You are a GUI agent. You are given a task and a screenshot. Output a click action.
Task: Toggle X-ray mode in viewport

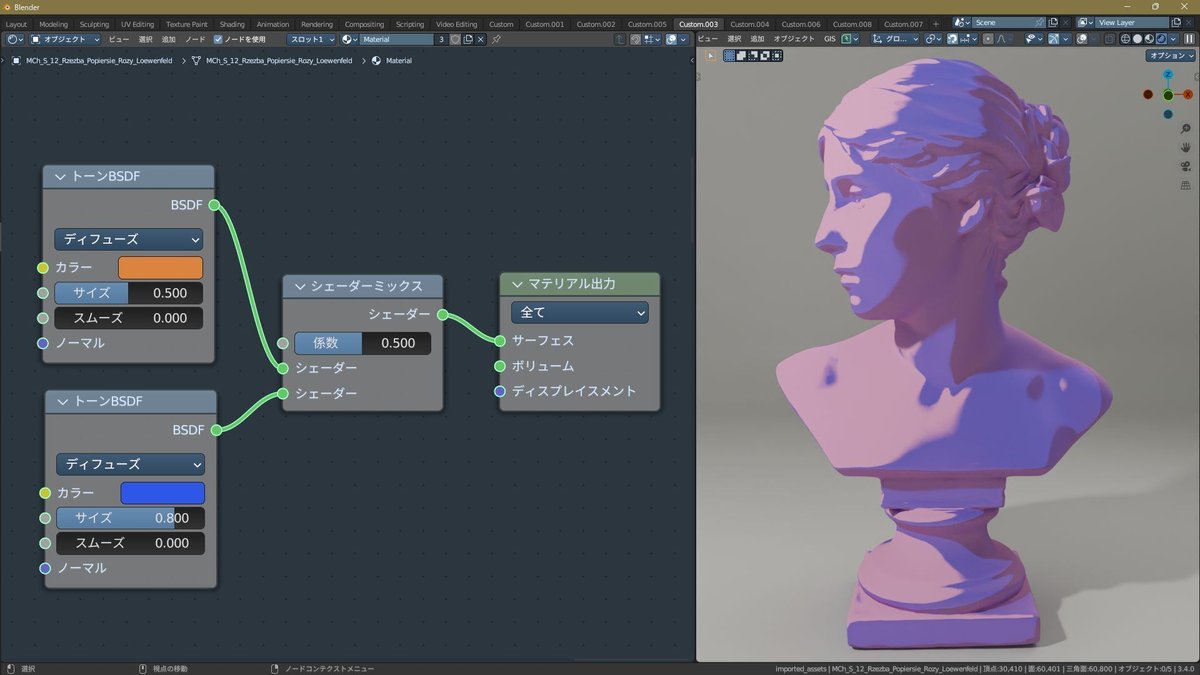(1109, 39)
